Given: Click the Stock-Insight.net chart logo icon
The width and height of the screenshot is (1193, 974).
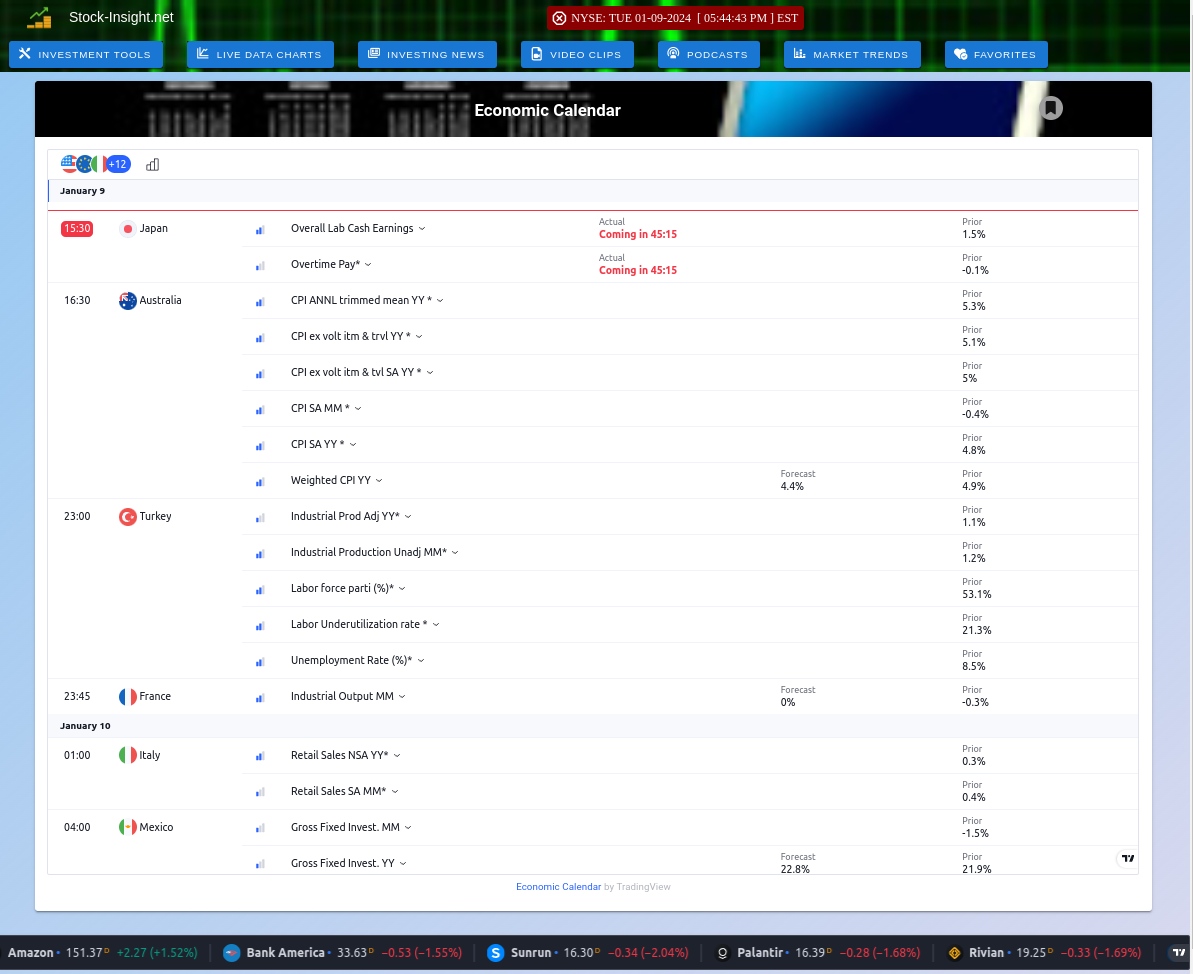Looking at the screenshot, I should point(40,17).
